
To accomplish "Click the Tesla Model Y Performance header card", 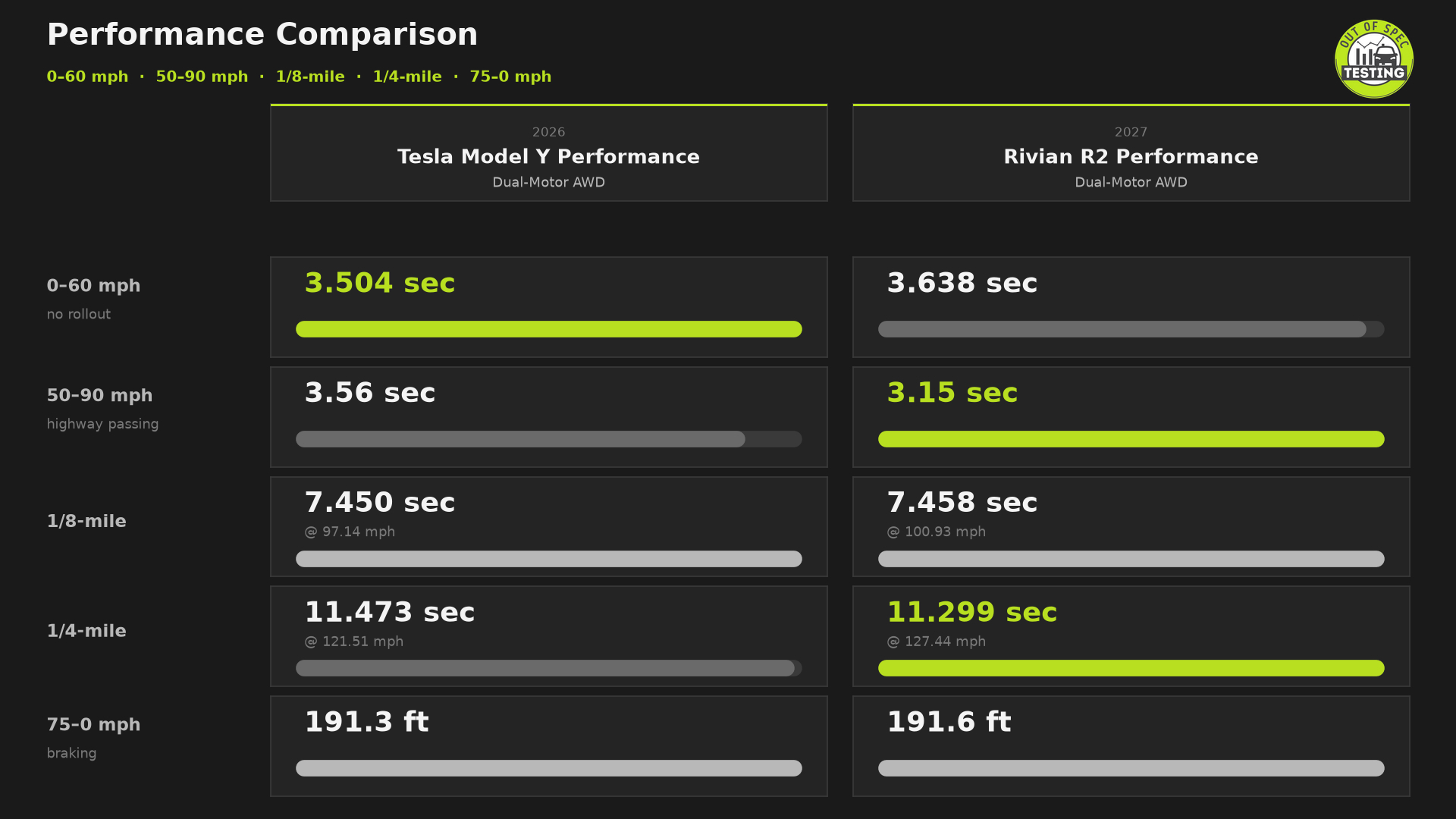I will [548, 152].
